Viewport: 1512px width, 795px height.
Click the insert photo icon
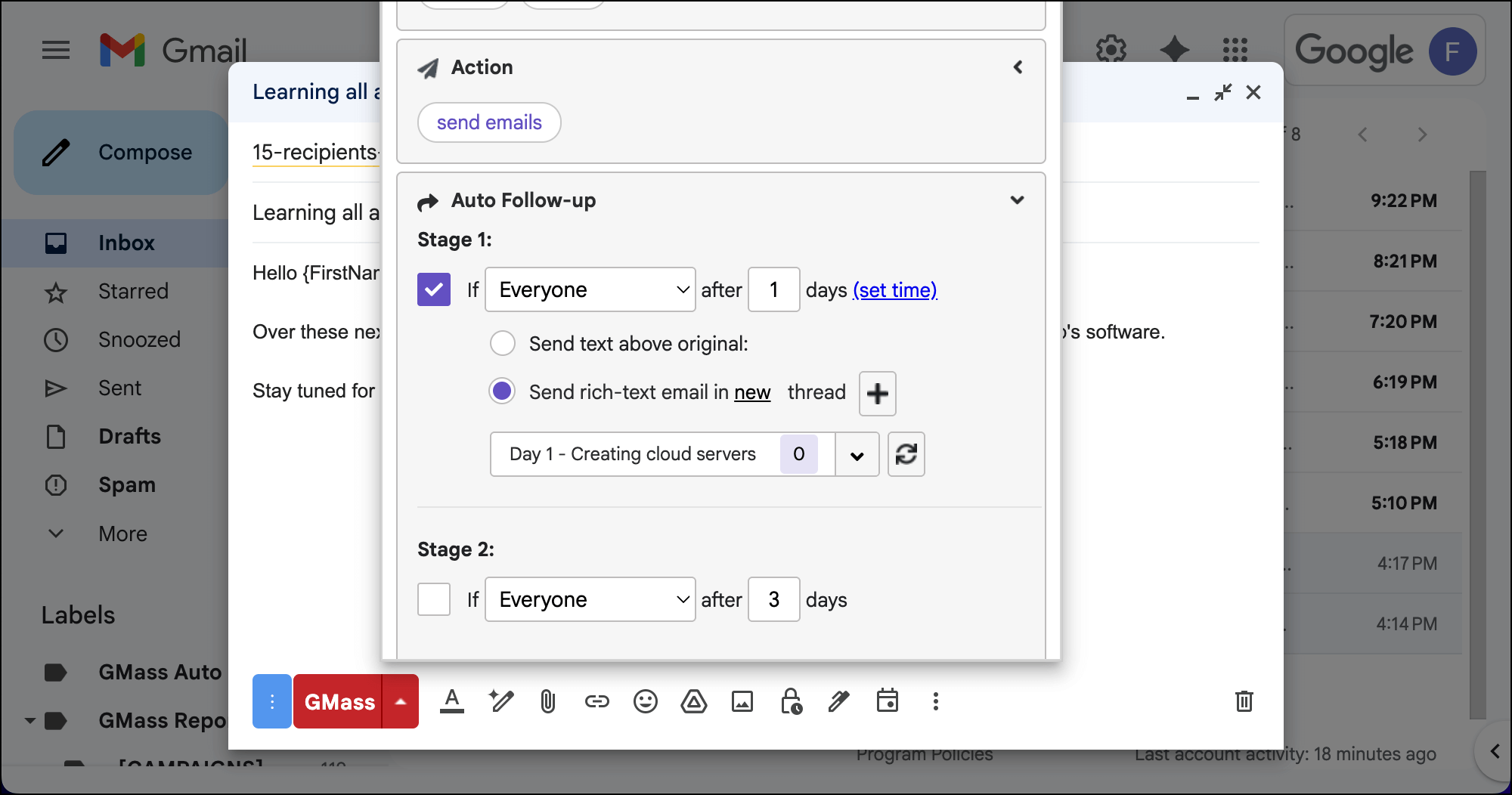pos(742,702)
